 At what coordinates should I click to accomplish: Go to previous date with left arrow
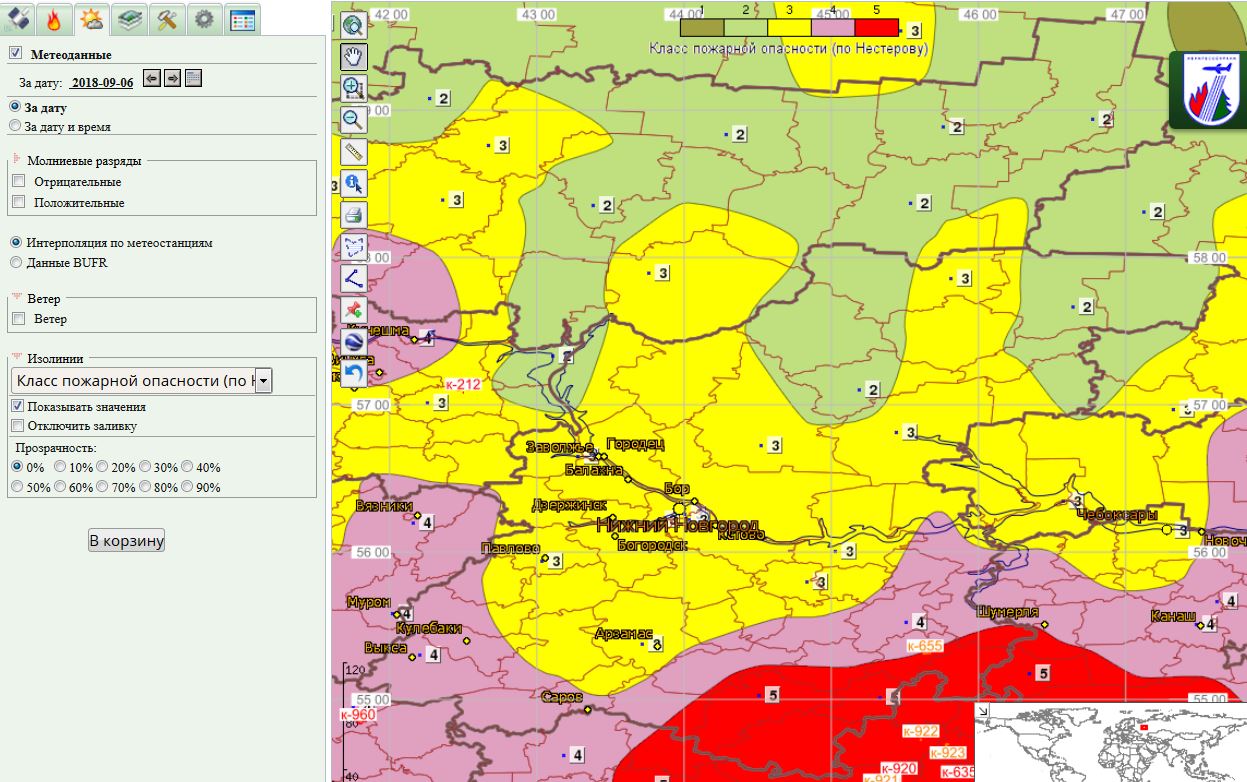click(151, 78)
